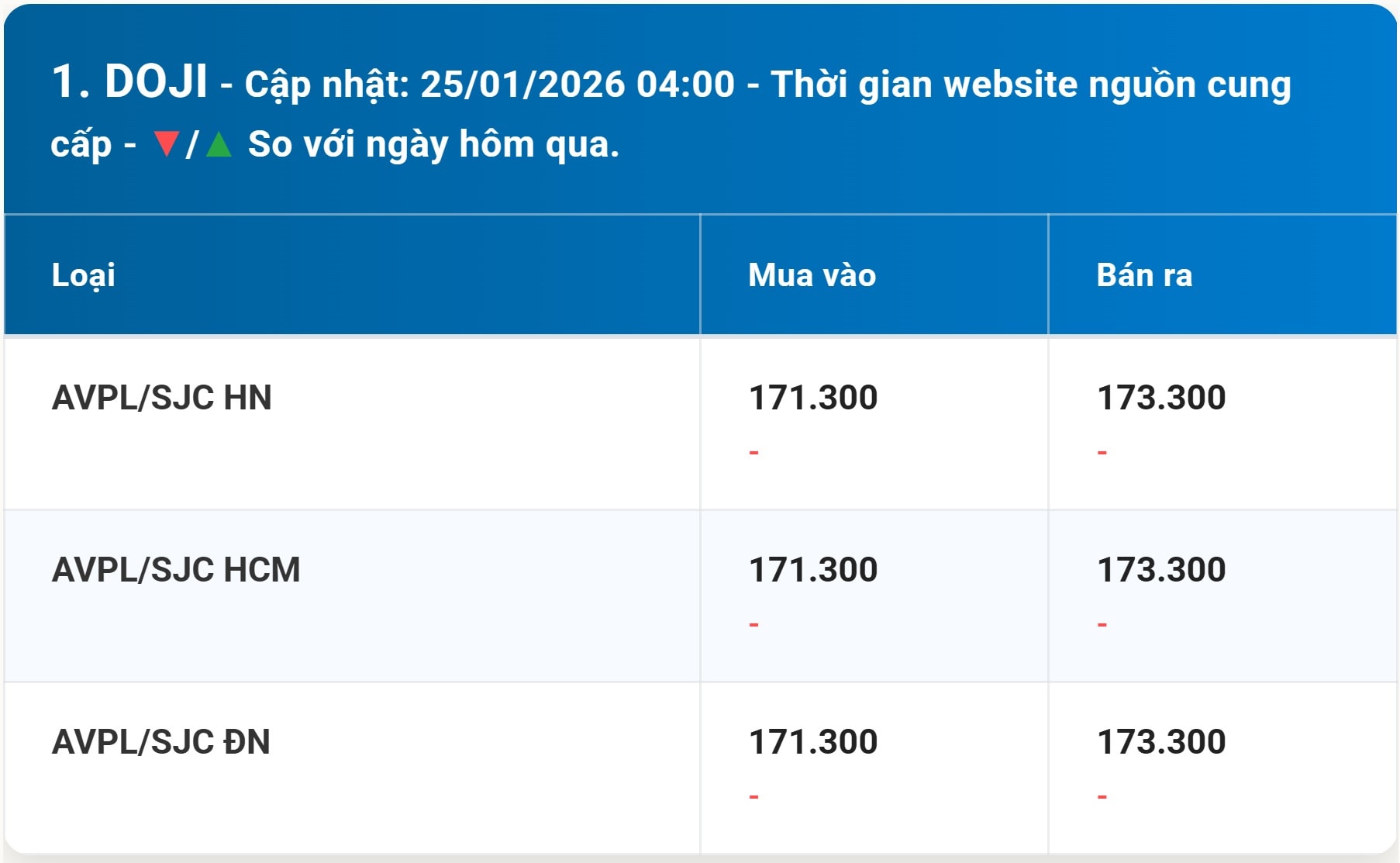Click the AVPL/SJC HN sell price 173.300
Screen dimensions: 1400x863
click(x=1160, y=398)
